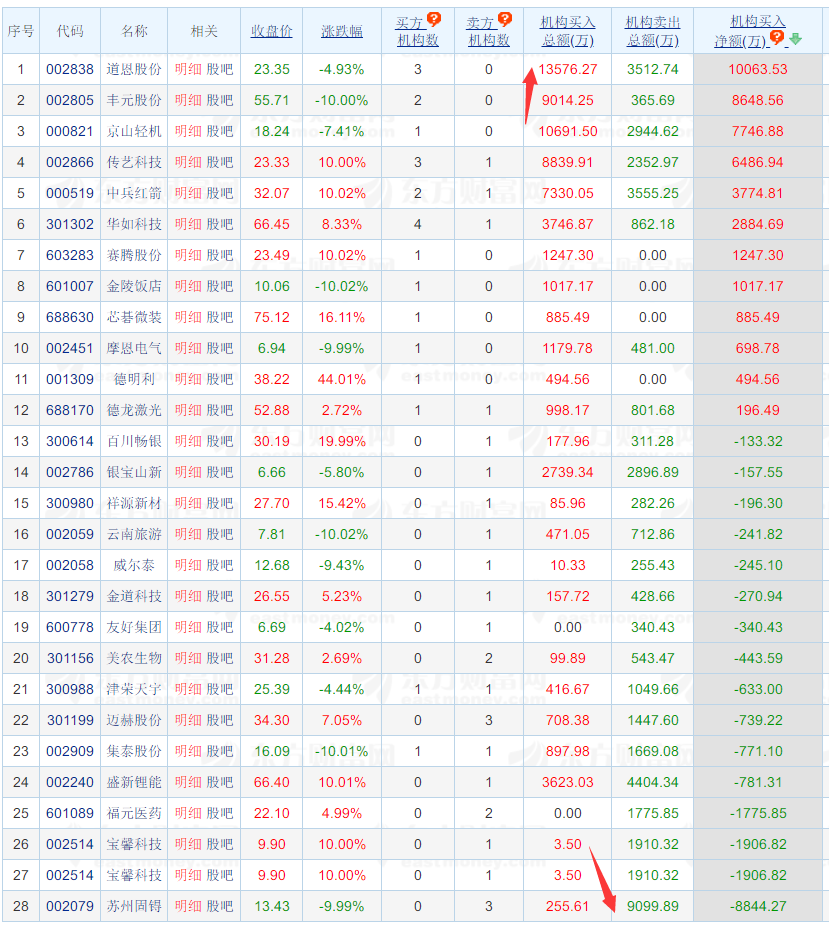Open 明细 for 002866 传艺科技
The width and height of the screenshot is (829, 929).
[x=188, y=162]
